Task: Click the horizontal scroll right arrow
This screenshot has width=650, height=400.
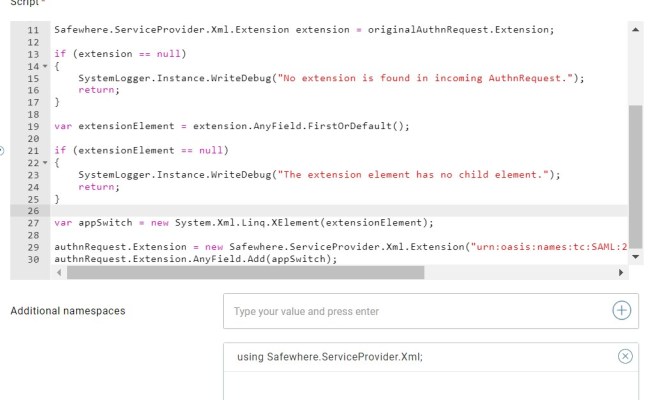Action: pos(621,272)
